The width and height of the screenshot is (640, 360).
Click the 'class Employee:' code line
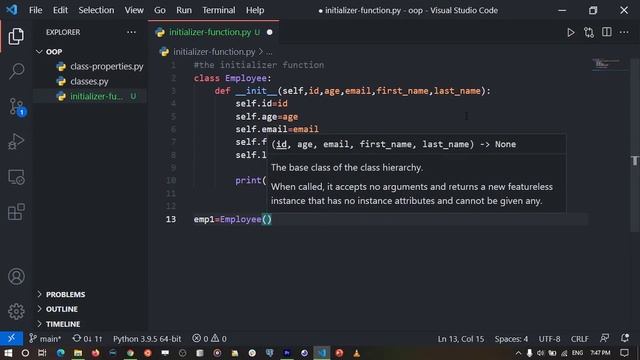[232, 78]
